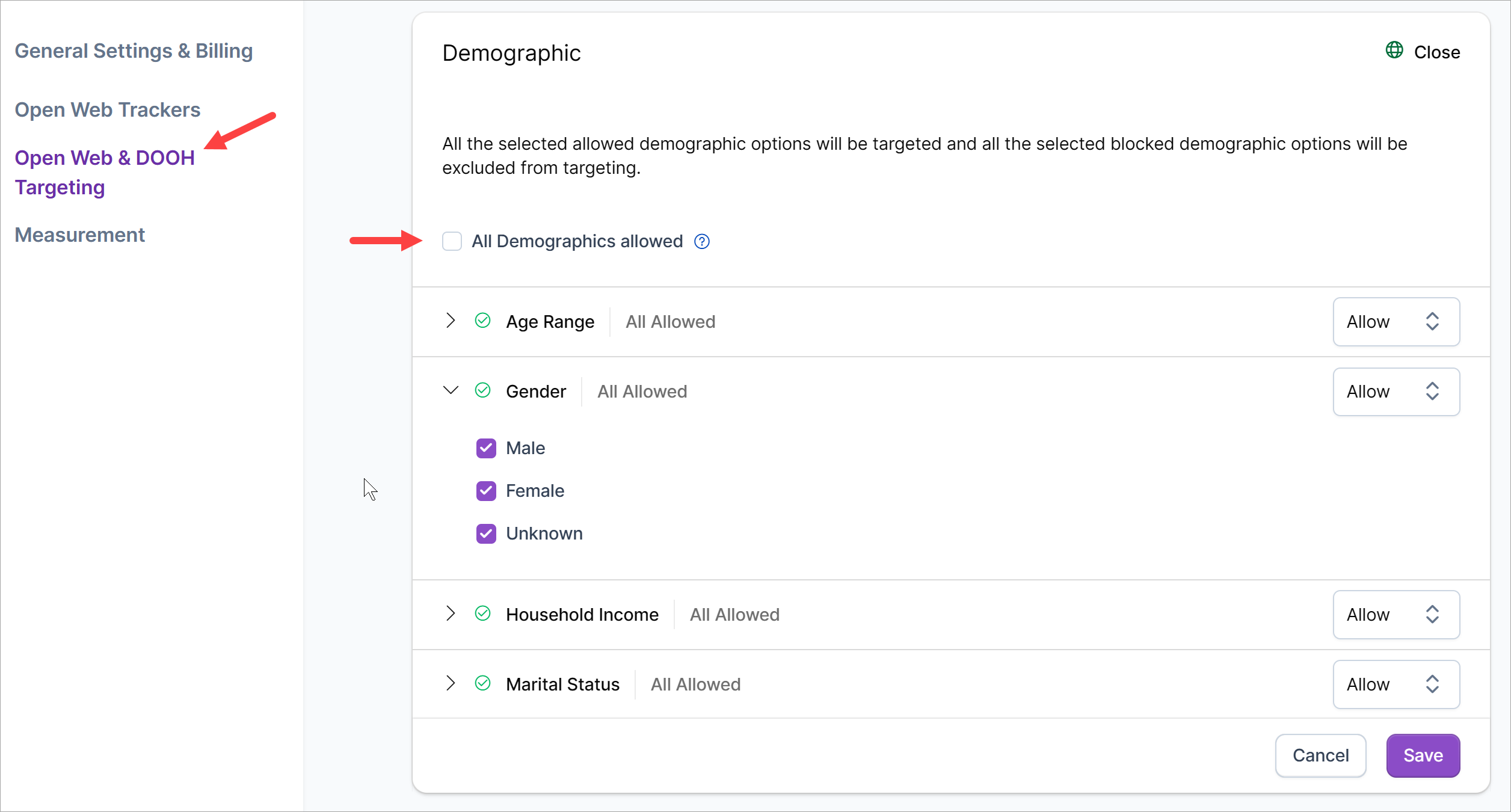This screenshot has width=1511, height=812.
Task: Click the green check icon for Household Income
Action: [x=482, y=614]
